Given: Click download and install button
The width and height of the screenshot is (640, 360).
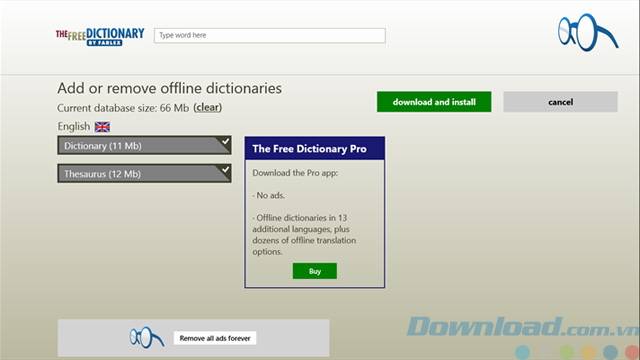Looking at the screenshot, I should click(434, 102).
